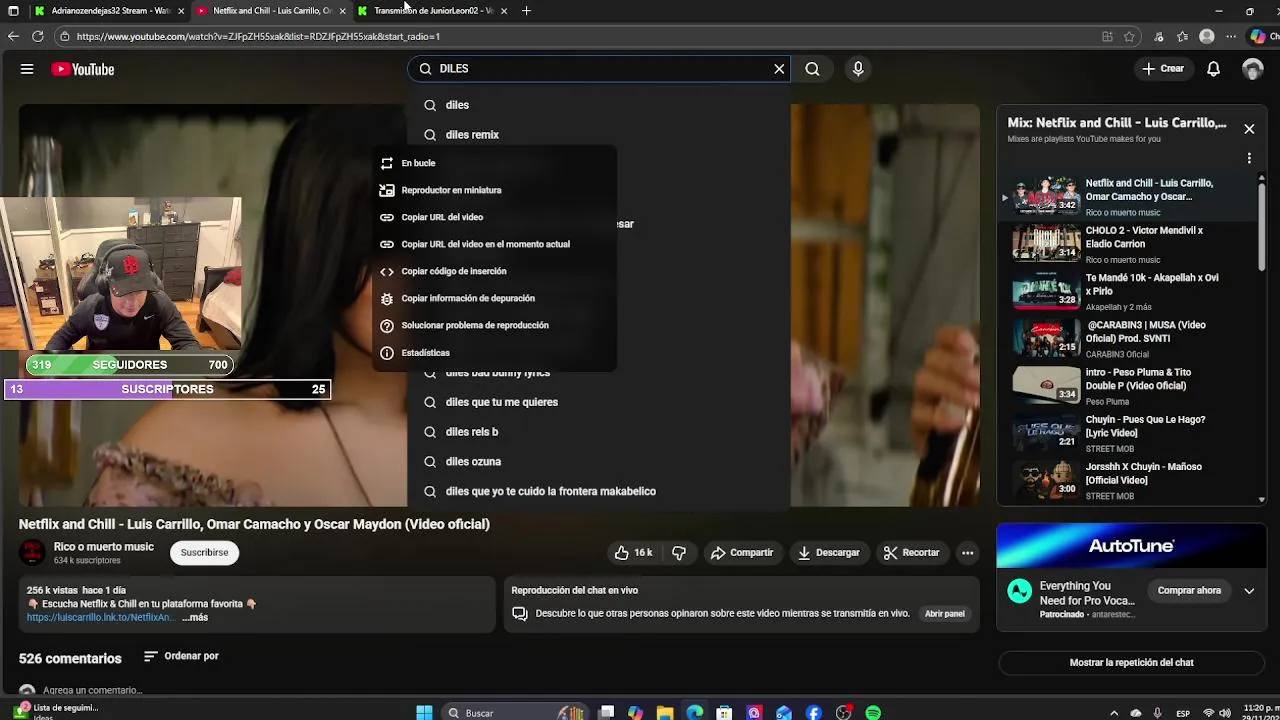Switch to Transmisión de JuniorLeon02 tab
The height and width of the screenshot is (720, 1280).
(x=432, y=11)
